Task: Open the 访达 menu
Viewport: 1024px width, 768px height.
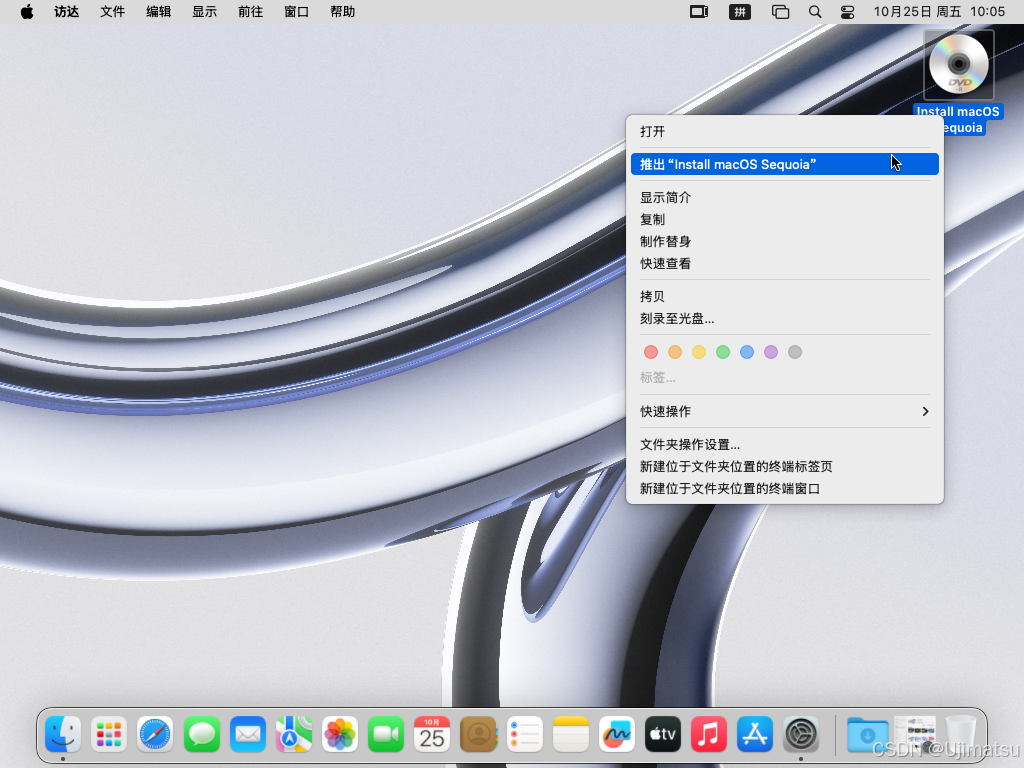Action: coord(67,12)
